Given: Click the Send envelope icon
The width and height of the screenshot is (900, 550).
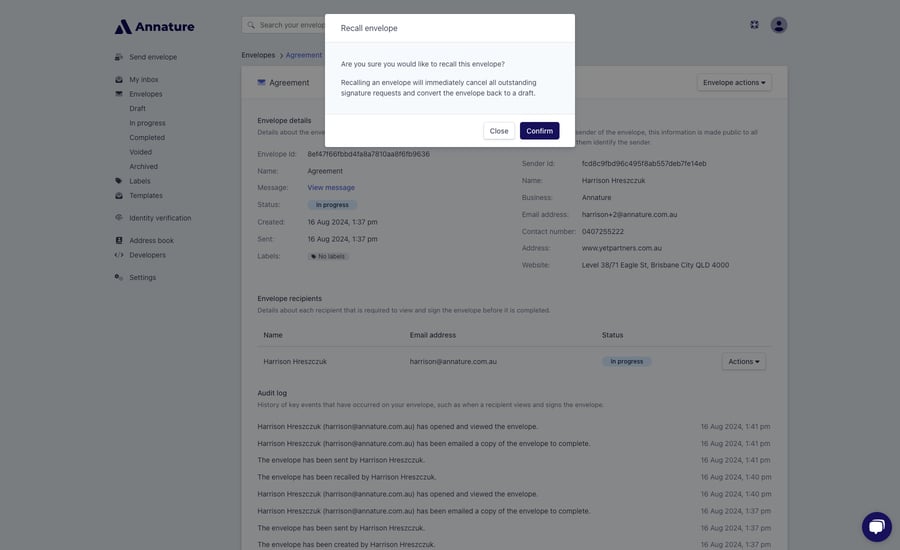Looking at the screenshot, I should [x=119, y=57].
